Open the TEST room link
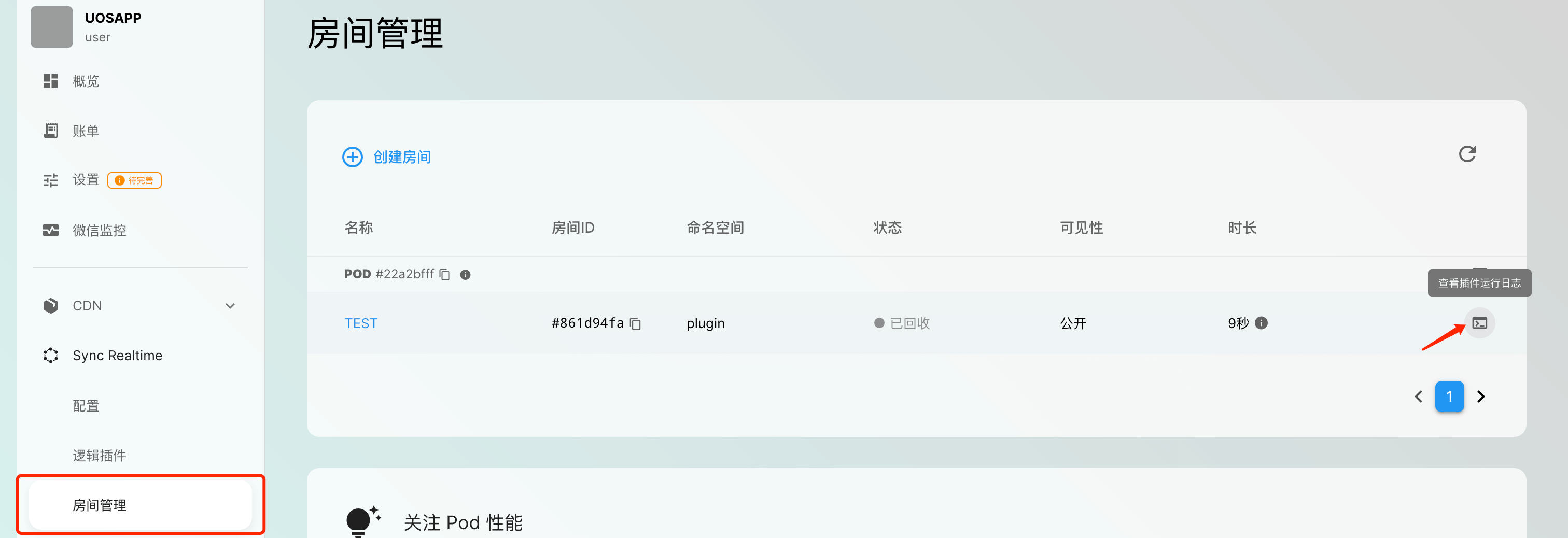 pyautogui.click(x=361, y=323)
